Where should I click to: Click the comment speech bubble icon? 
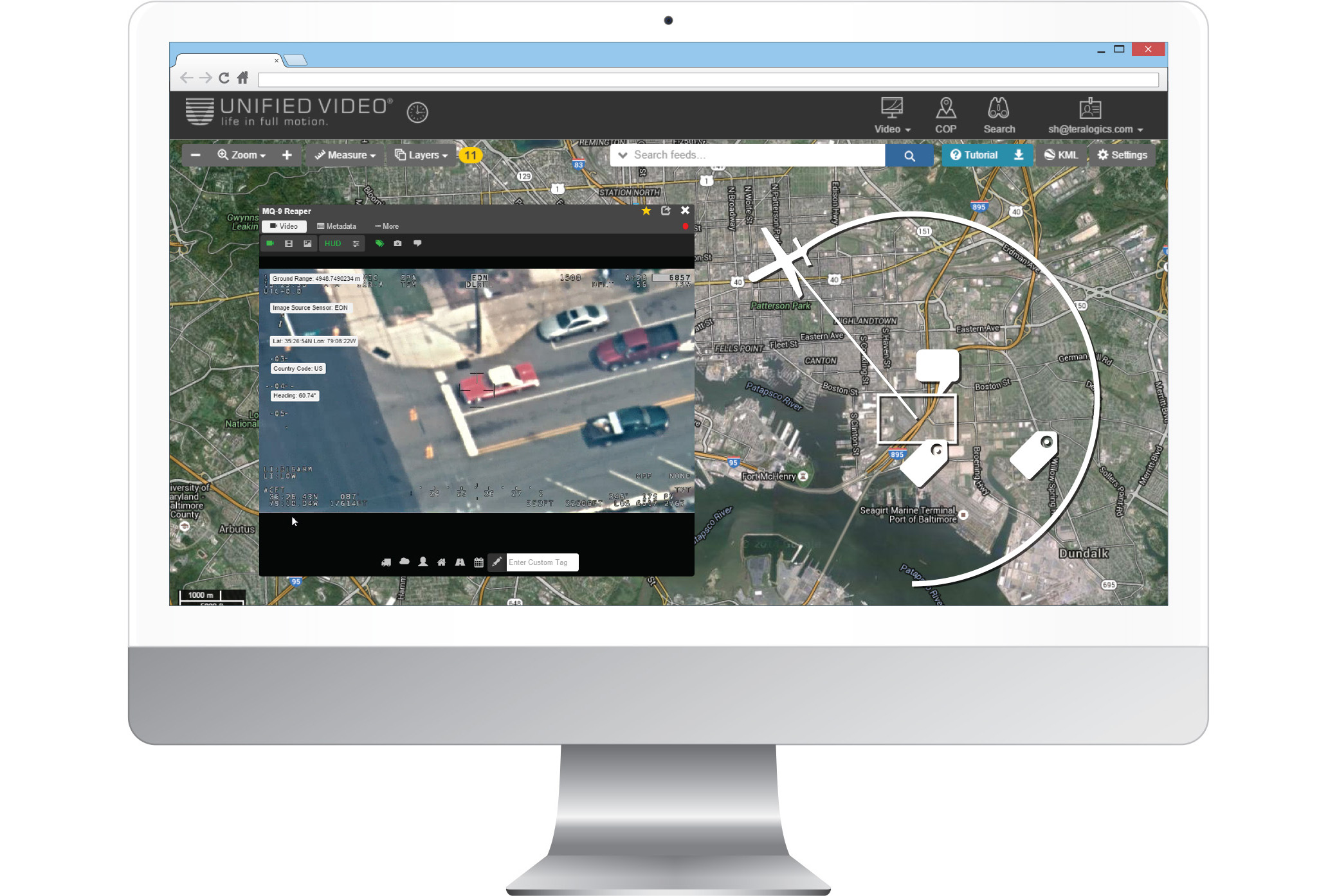[417, 244]
